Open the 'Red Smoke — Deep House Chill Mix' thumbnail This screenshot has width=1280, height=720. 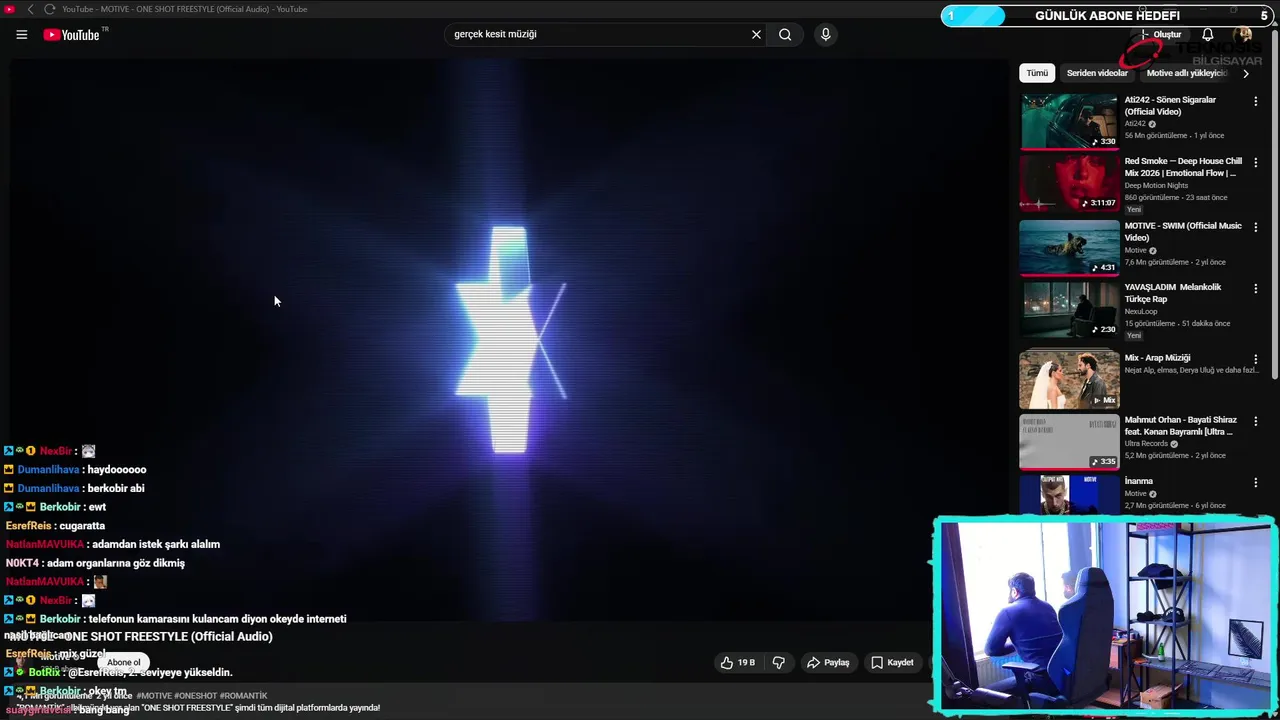[x=1069, y=183]
